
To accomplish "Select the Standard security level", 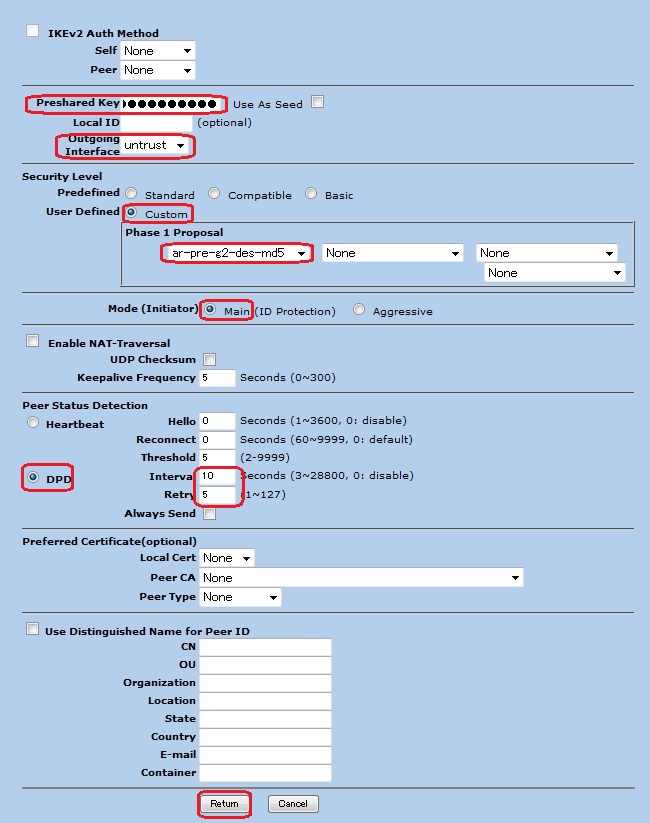I will [x=131, y=194].
